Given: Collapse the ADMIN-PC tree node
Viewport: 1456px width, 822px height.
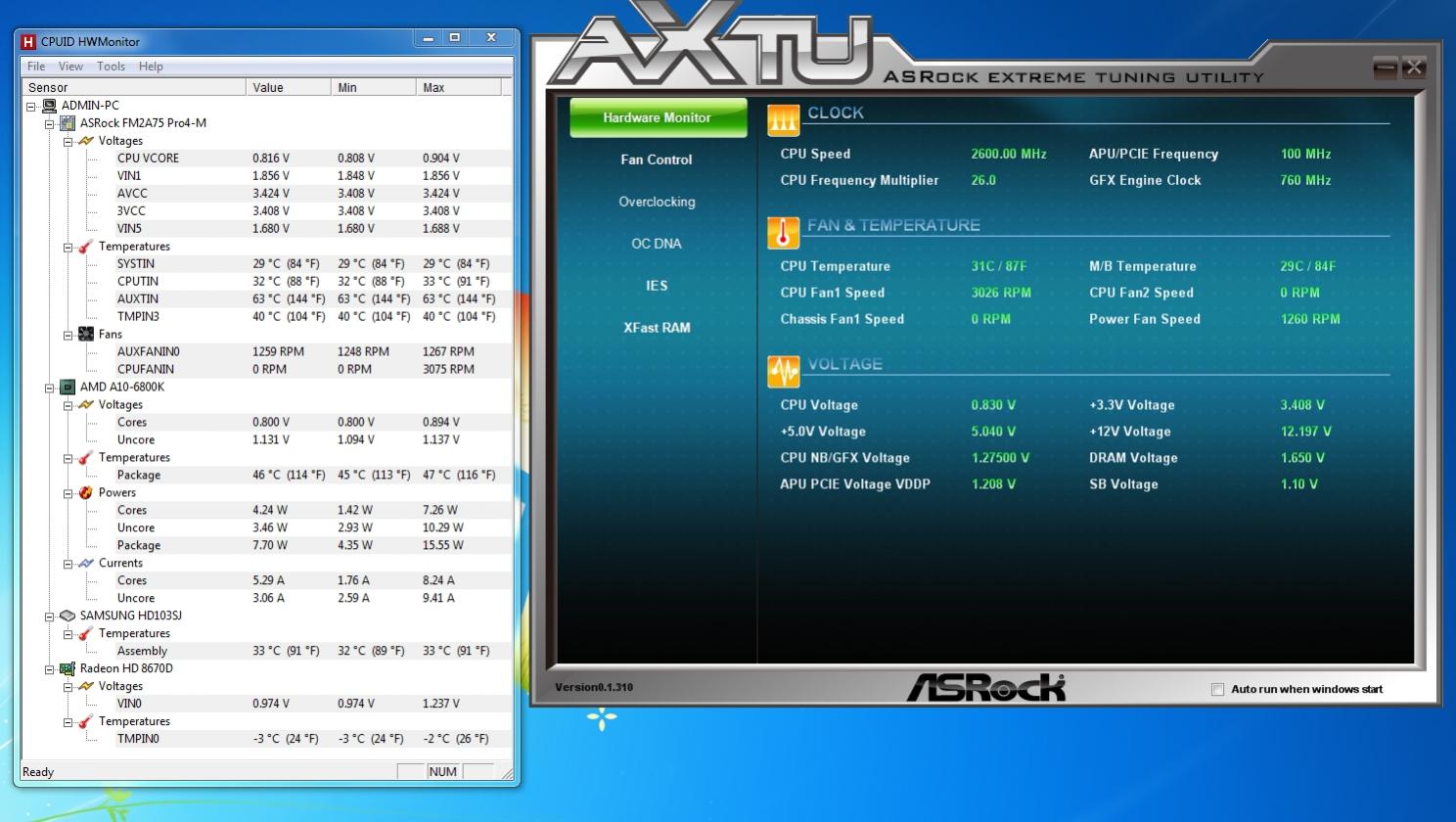Looking at the screenshot, I should coord(30,106).
